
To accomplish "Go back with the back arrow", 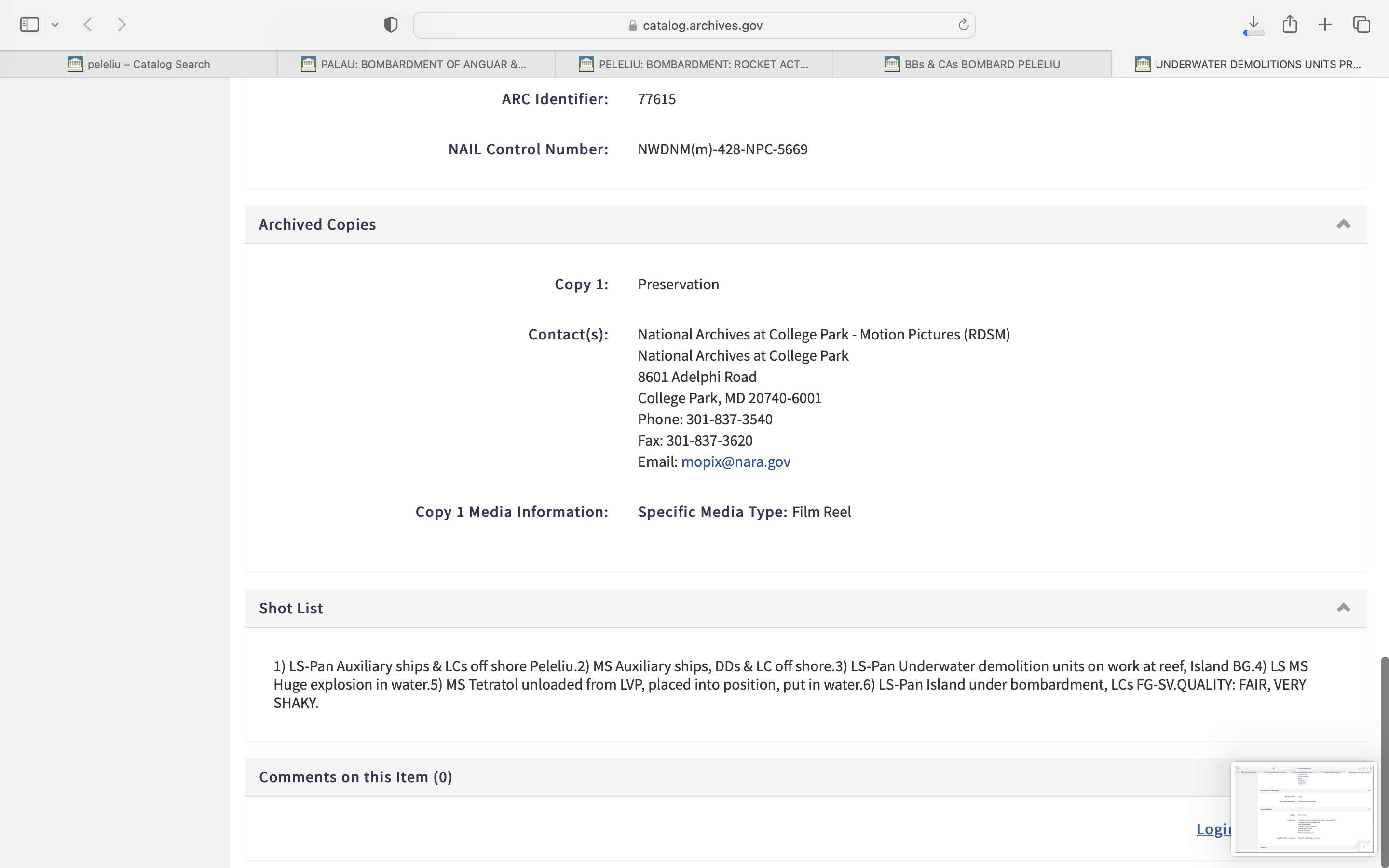I will click(88, 25).
